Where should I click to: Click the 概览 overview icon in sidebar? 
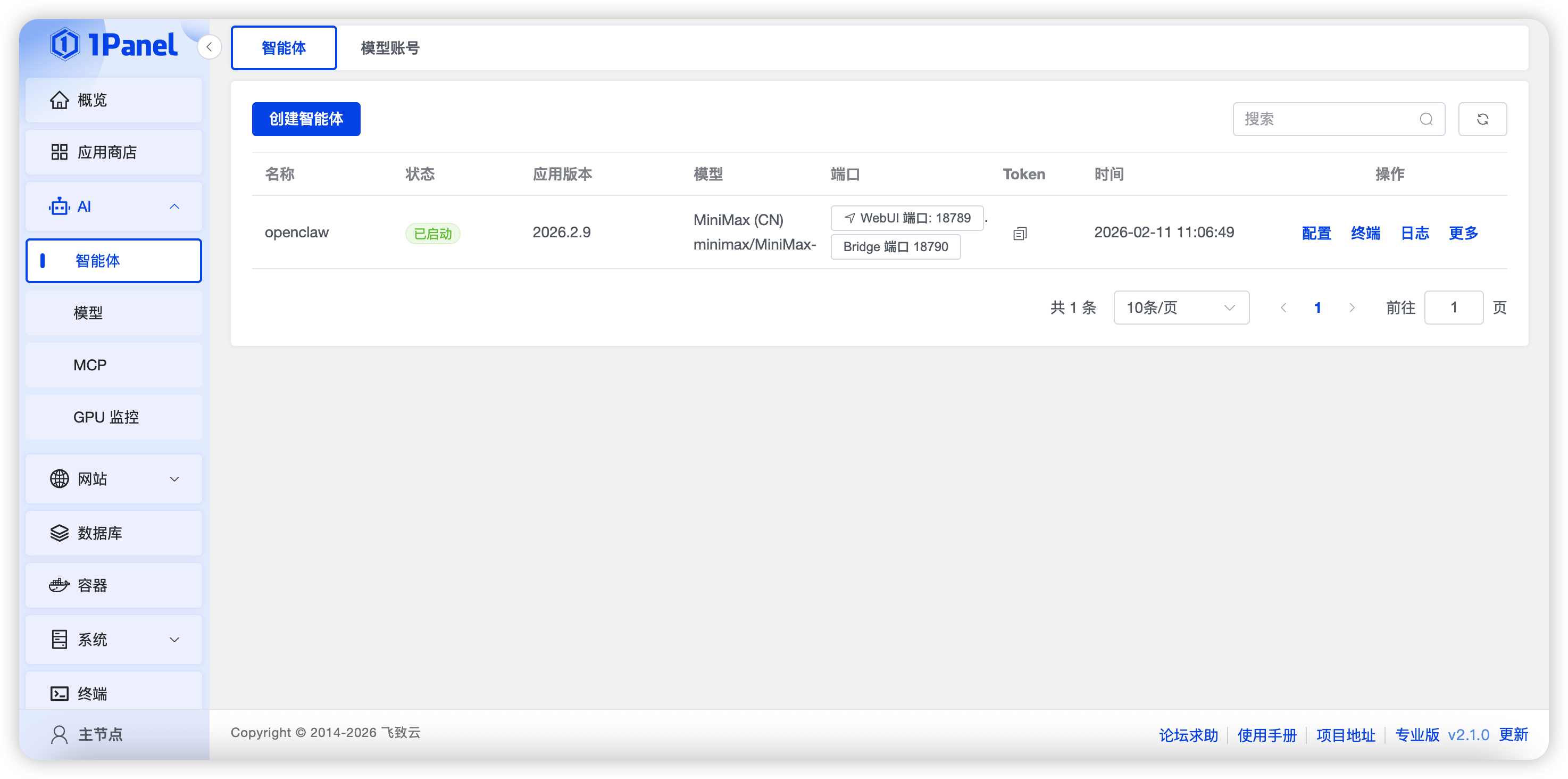pos(59,100)
